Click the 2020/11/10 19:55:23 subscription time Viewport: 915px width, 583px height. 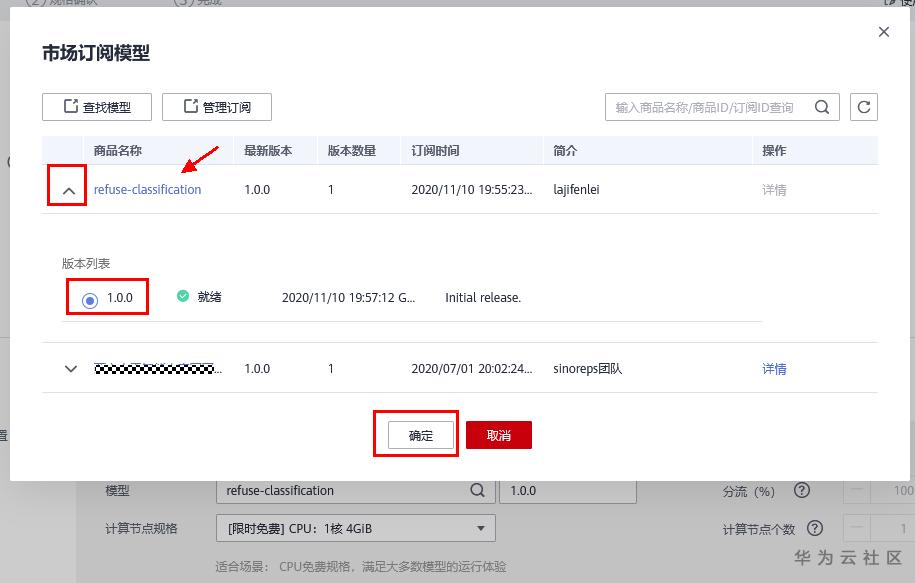tap(472, 190)
